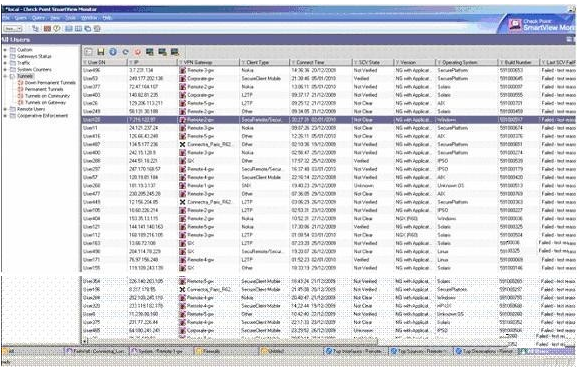The height and width of the screenshot is (367, 580).
Task: Select the highlighted row's Windows cell
Action: (x=467, y=120)
